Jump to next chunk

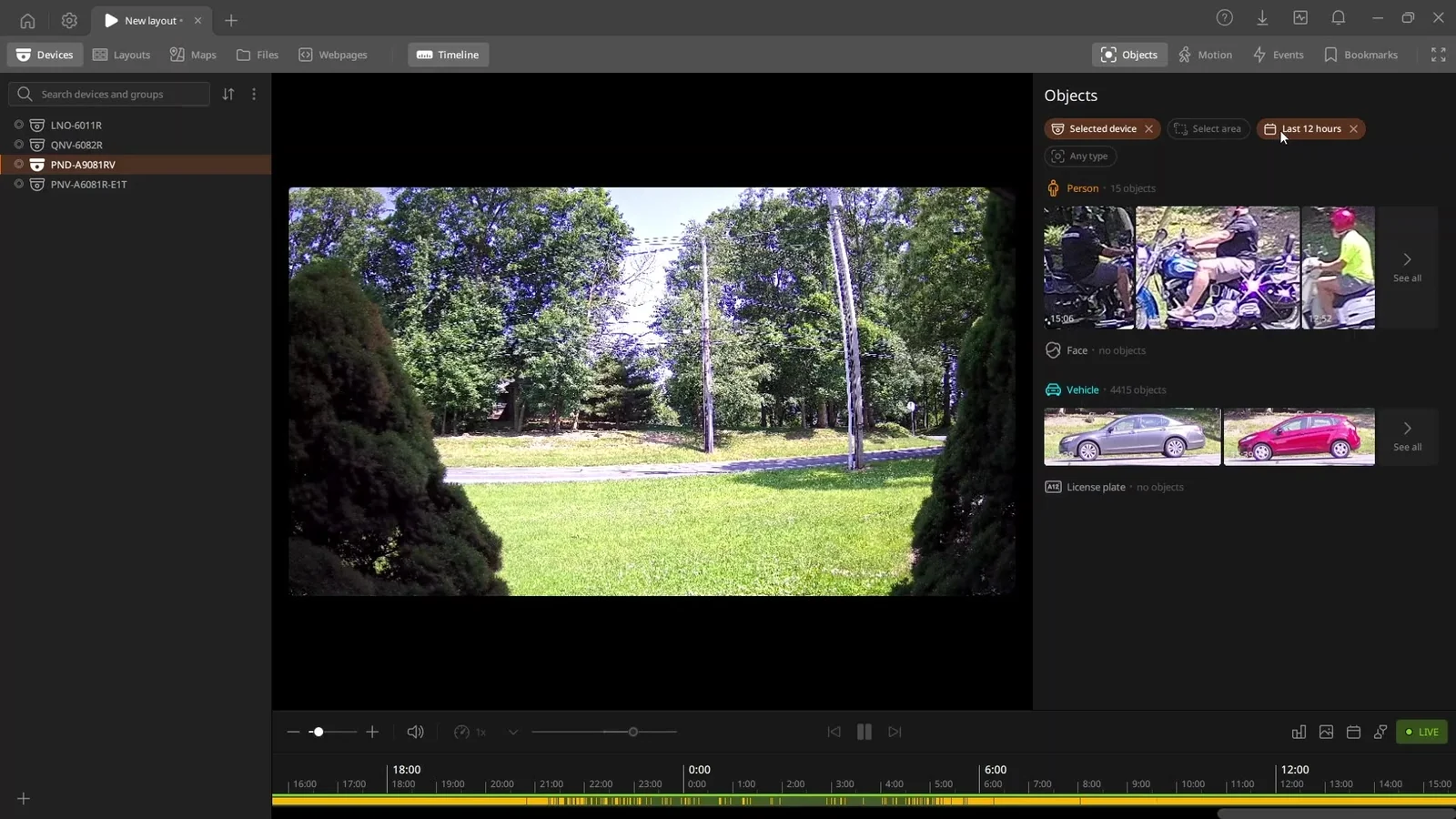click(895, 732)
